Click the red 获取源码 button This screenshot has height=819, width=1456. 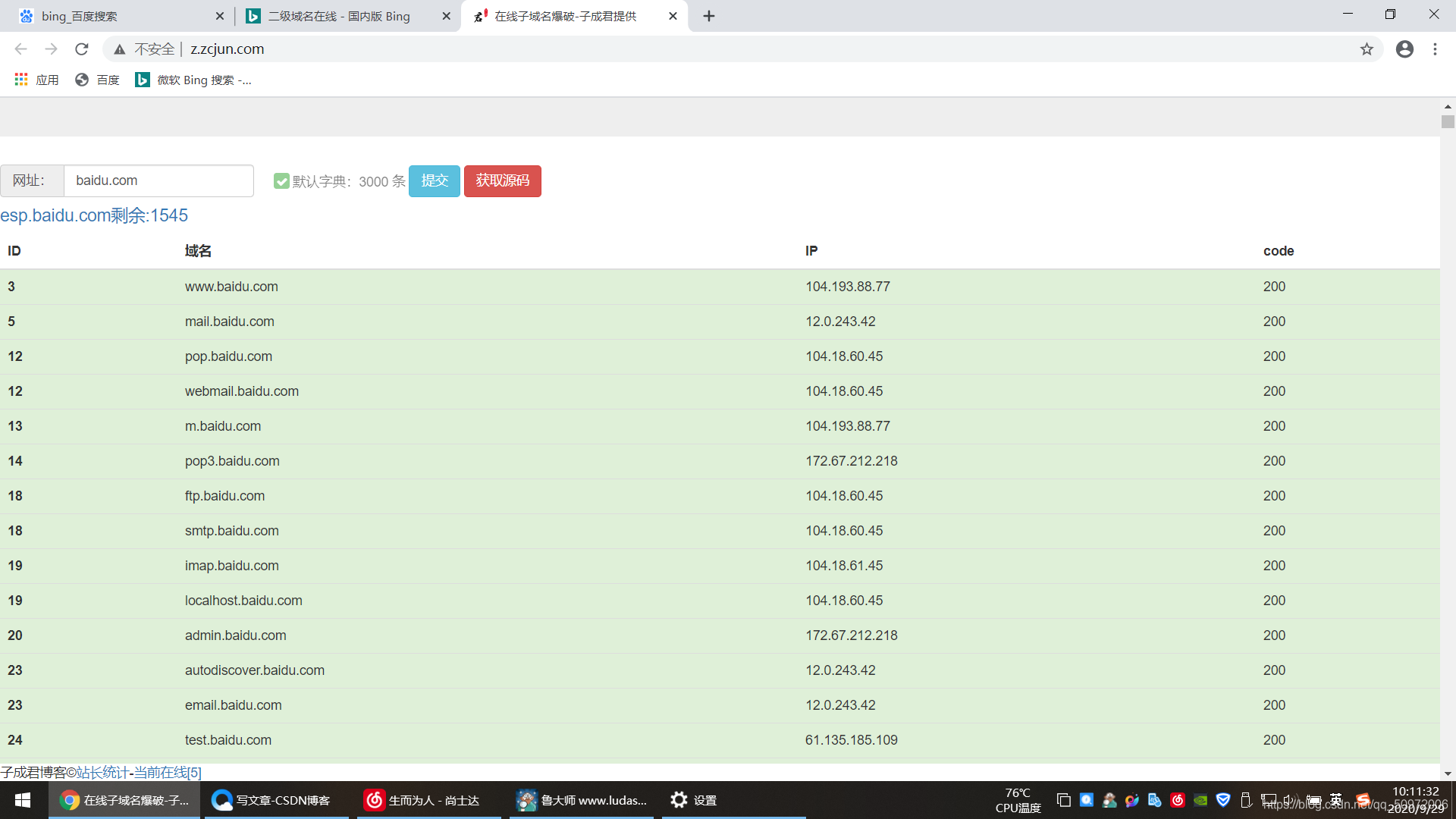pyautogui.click(x=503, y=181)
